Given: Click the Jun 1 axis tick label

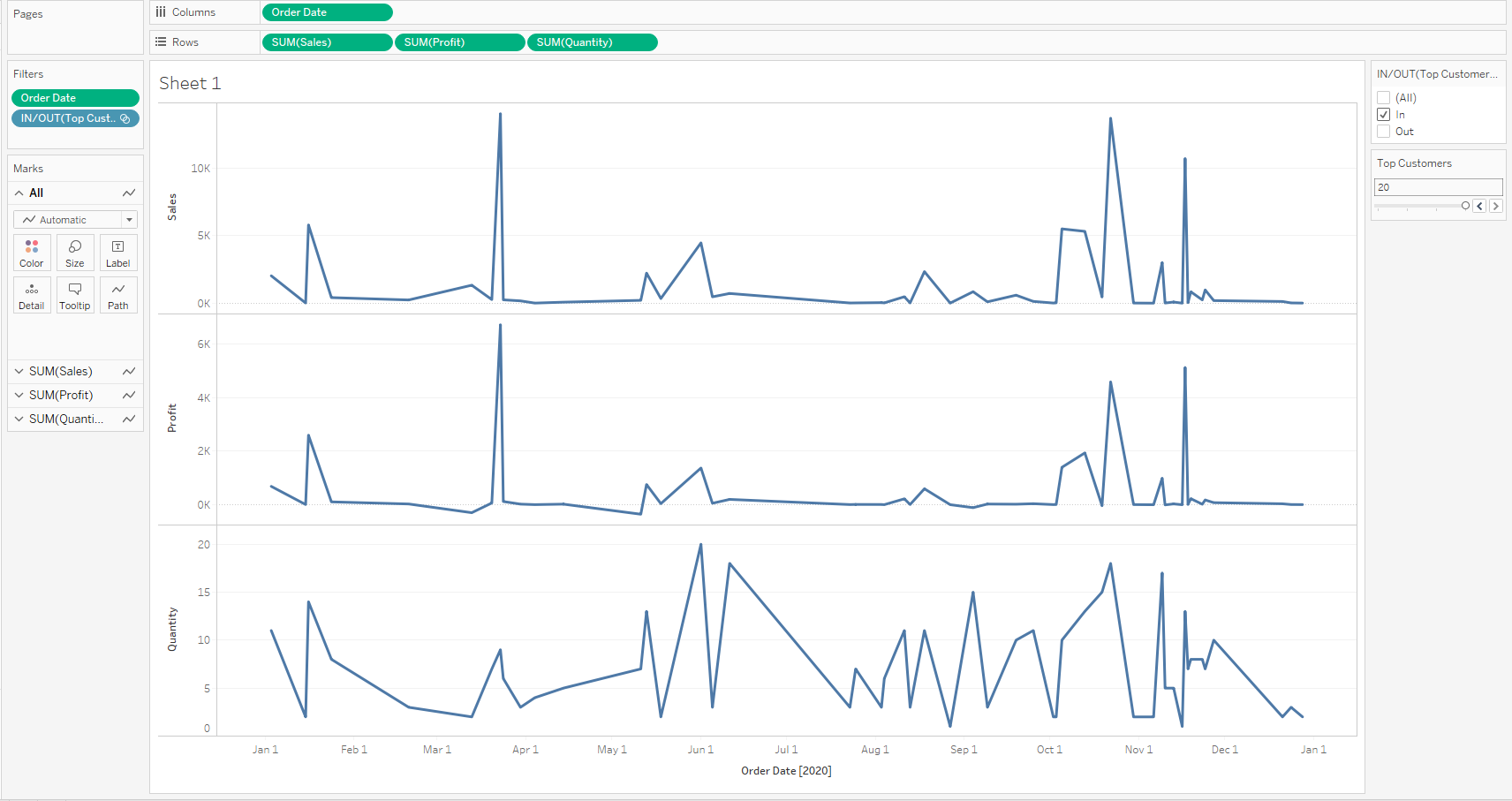Looking at the screenshot, I should (x=700, y=750).
